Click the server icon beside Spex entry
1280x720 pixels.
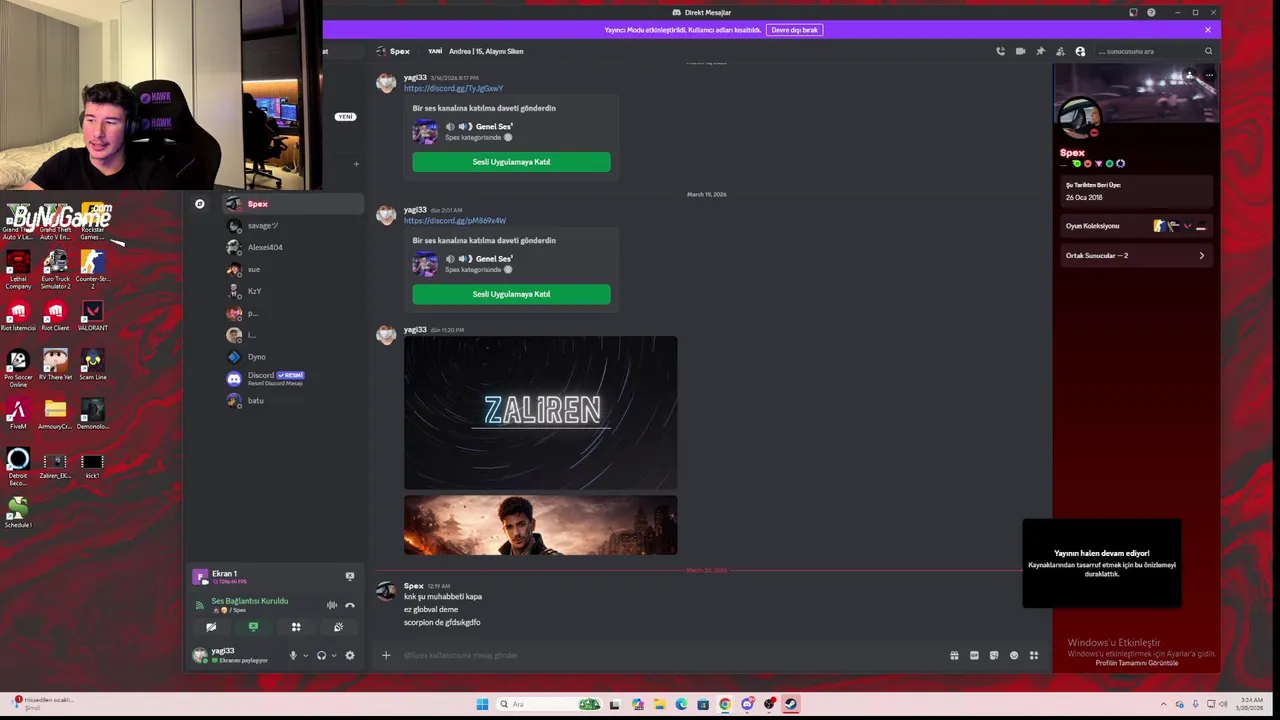pyautogui.click(x=199, y=204)
